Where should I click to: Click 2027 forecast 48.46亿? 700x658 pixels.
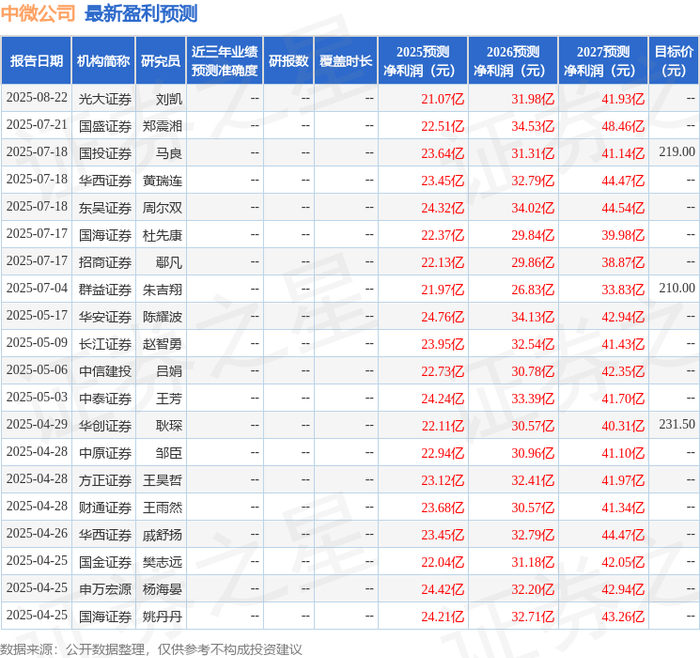[x=623, y=126]
